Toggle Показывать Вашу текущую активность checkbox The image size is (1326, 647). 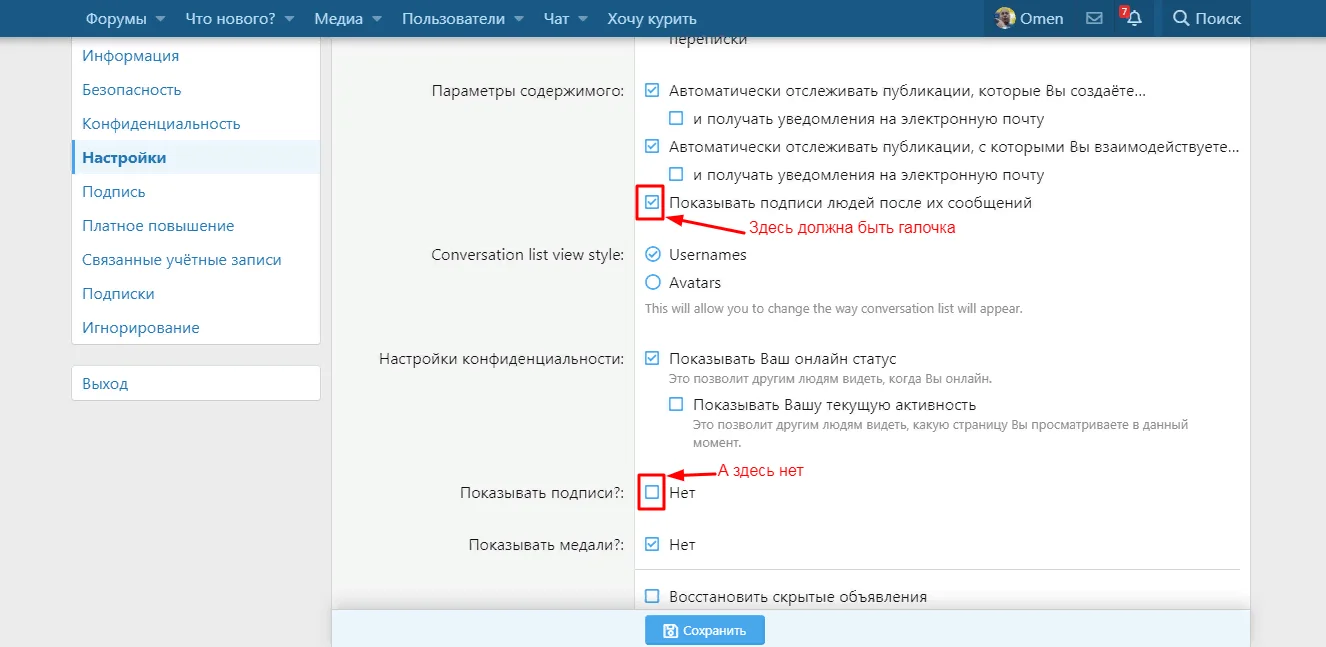pyautogui.click(x=676, y=404)
